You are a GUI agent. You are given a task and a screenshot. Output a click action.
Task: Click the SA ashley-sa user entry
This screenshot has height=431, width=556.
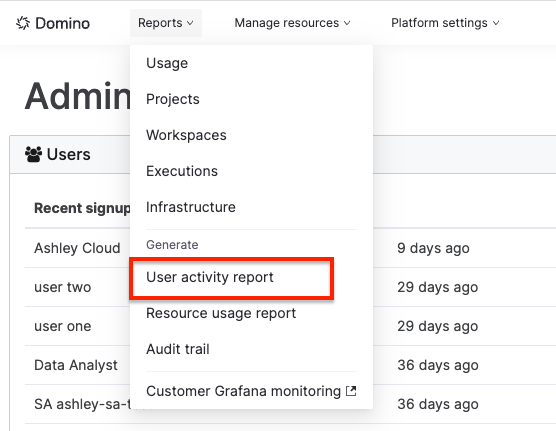tap(82, 404)
